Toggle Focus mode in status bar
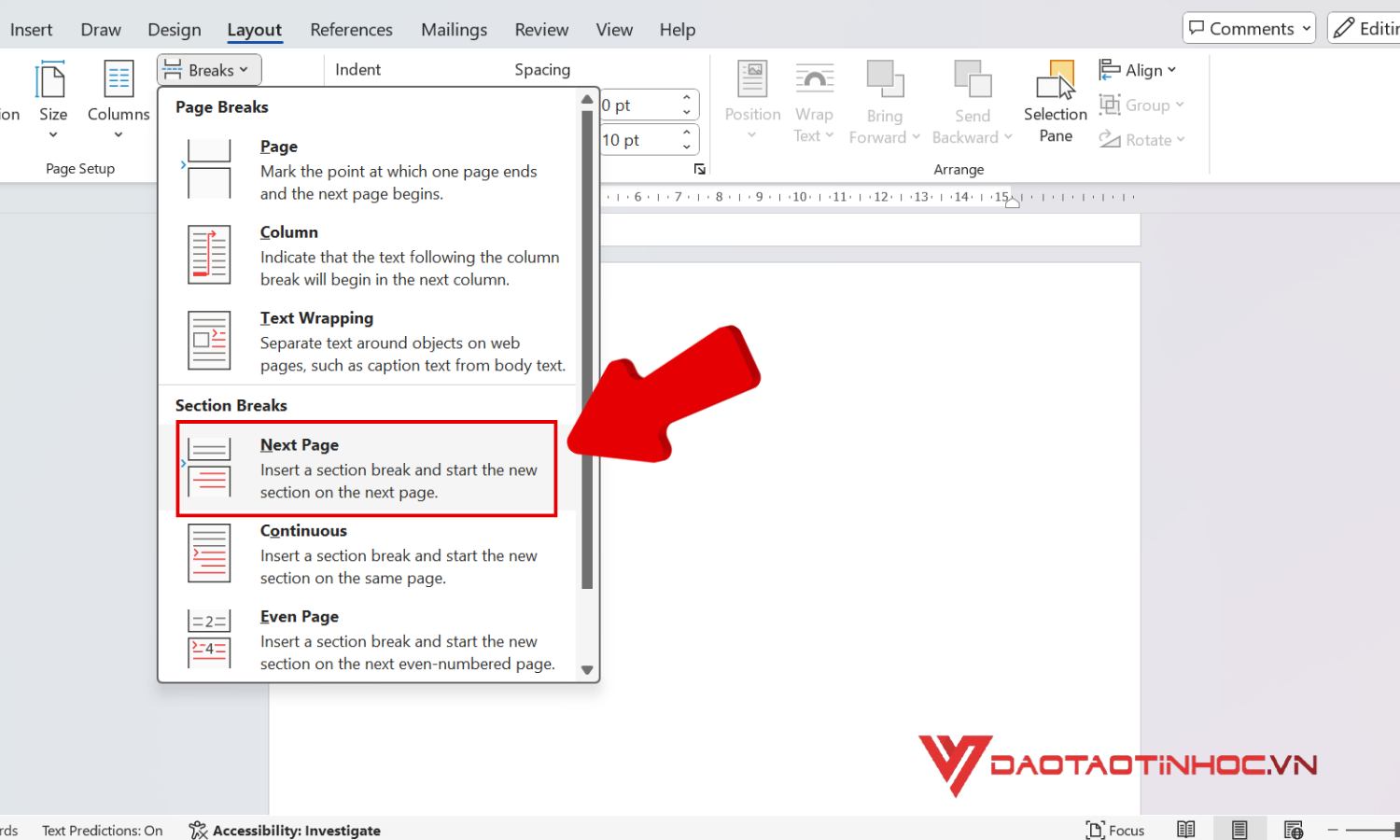This screenshot has height=840, width=1400. [1115, 830]
